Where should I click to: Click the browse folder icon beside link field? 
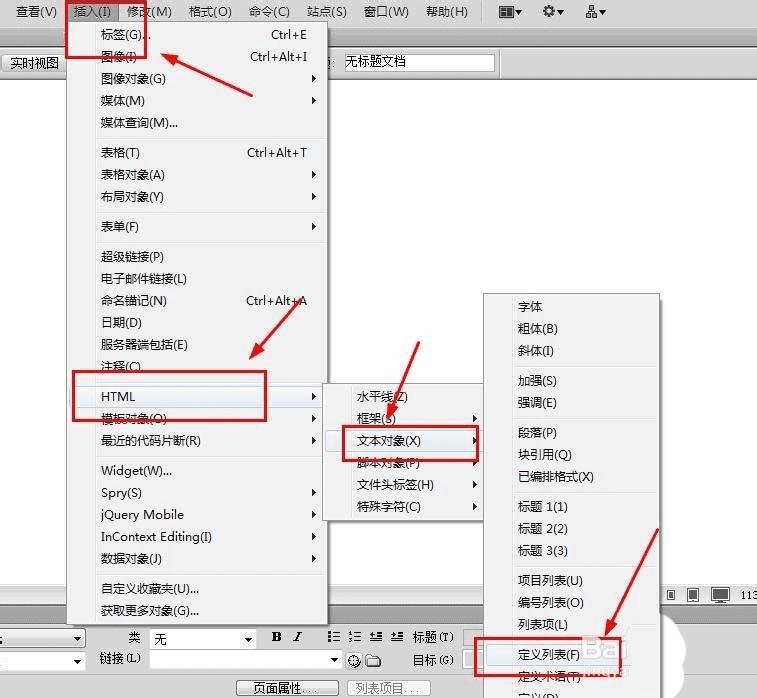373,660
